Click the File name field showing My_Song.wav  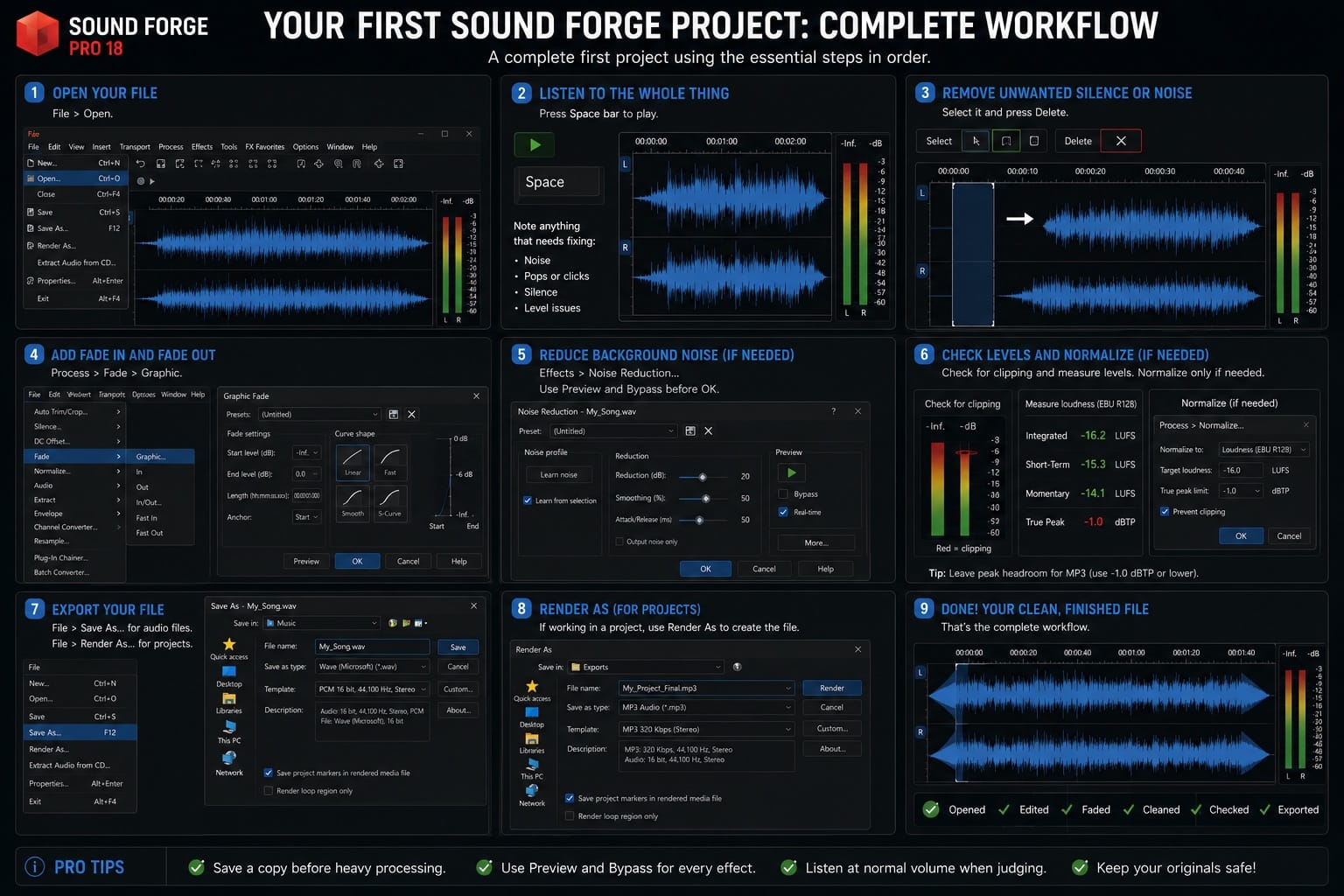[372, 647]
